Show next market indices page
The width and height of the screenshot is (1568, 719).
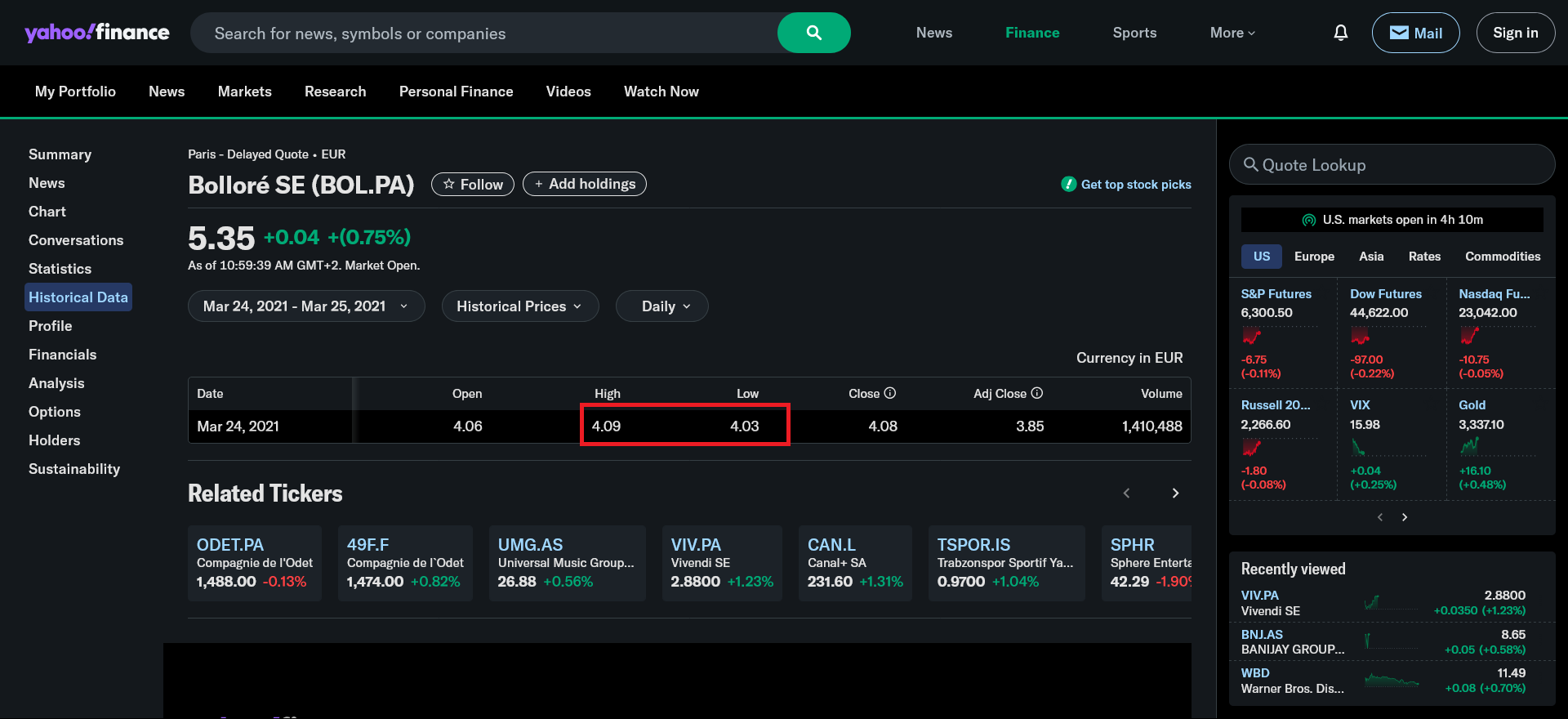pyautogui.click(x=1405, y=516)
